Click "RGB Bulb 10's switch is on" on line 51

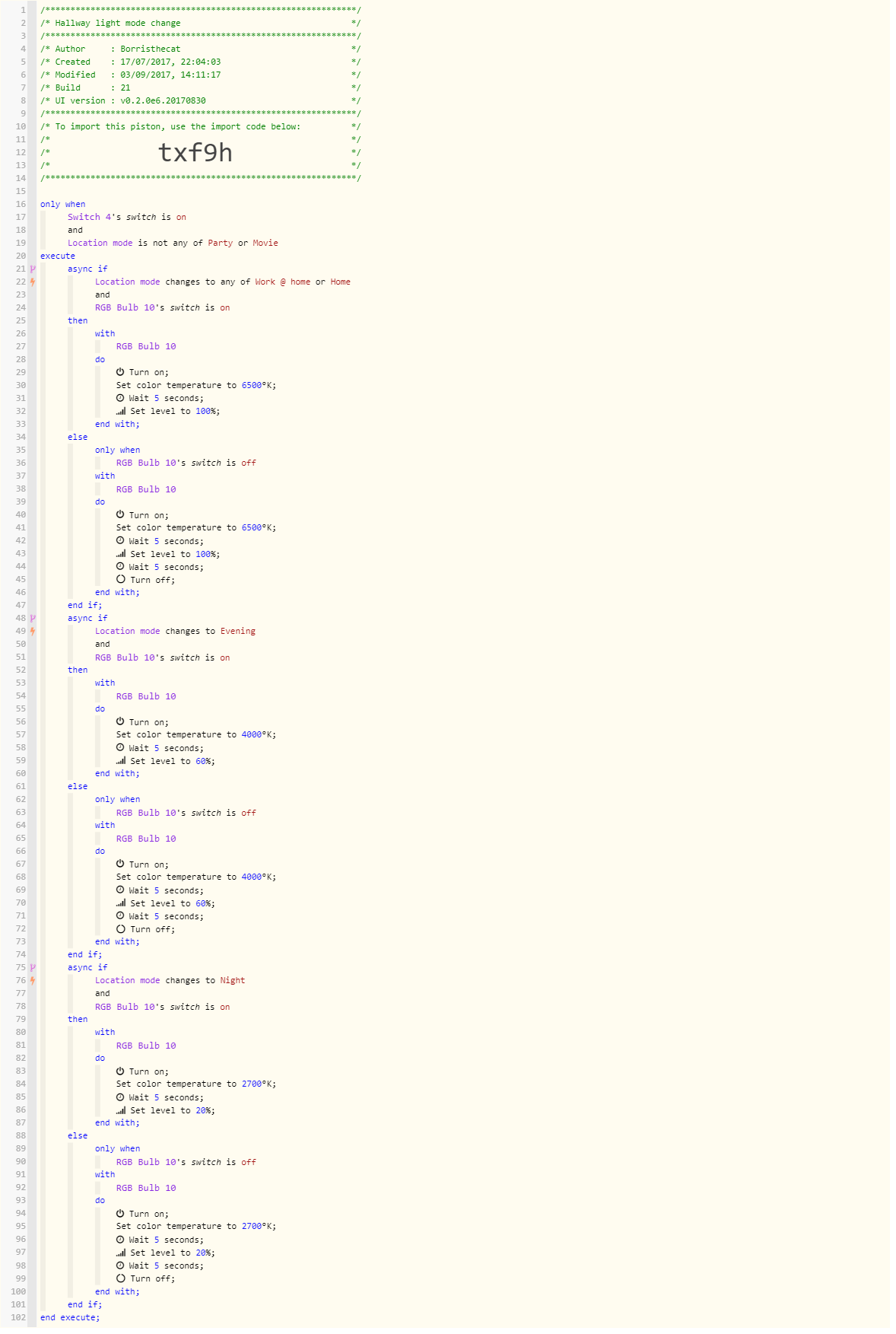coord(163,657)
